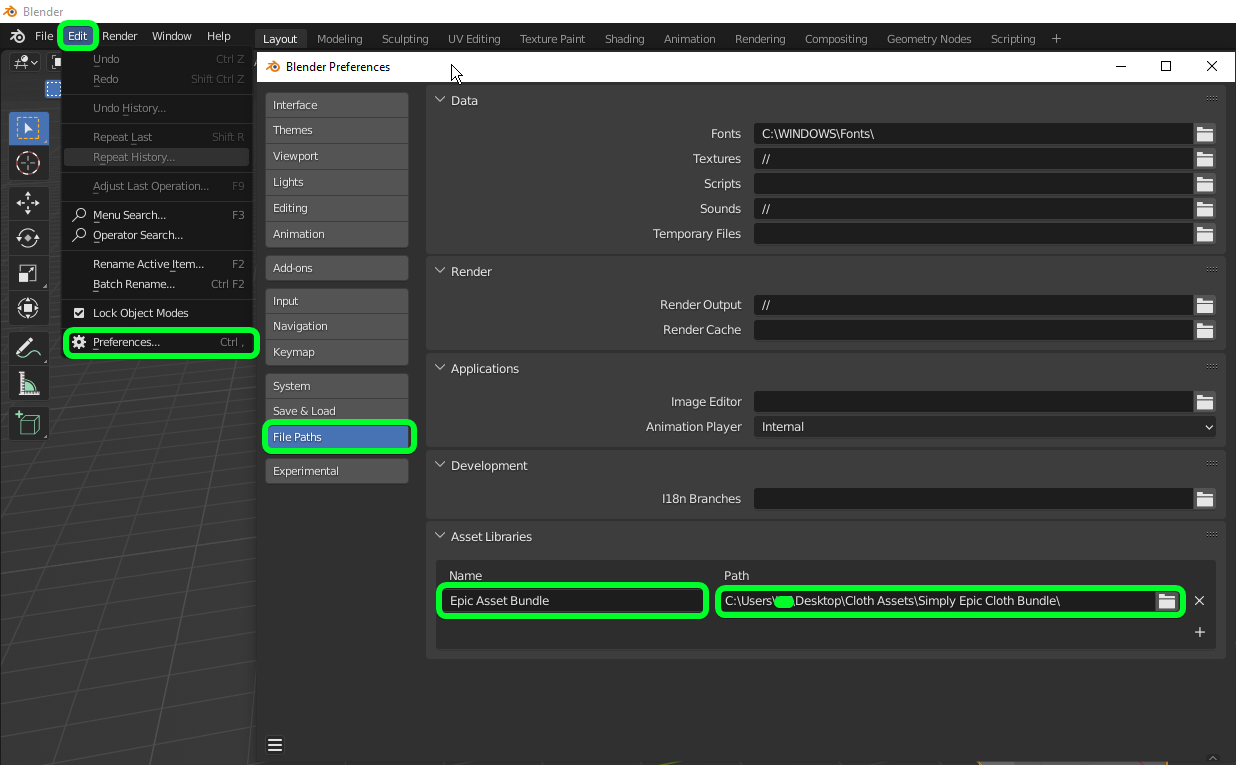Open the Render menu
1236x765 pixels.
click(120, 36)
